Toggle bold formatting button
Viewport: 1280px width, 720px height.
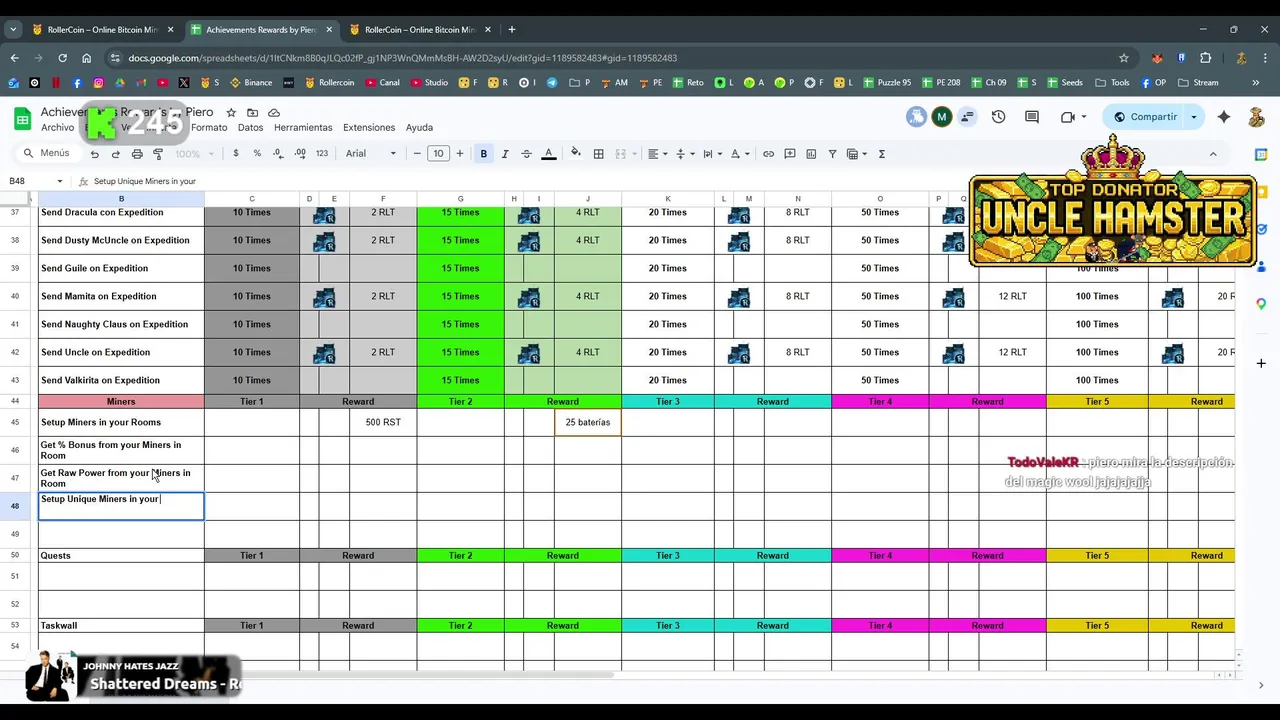[484, 154]
